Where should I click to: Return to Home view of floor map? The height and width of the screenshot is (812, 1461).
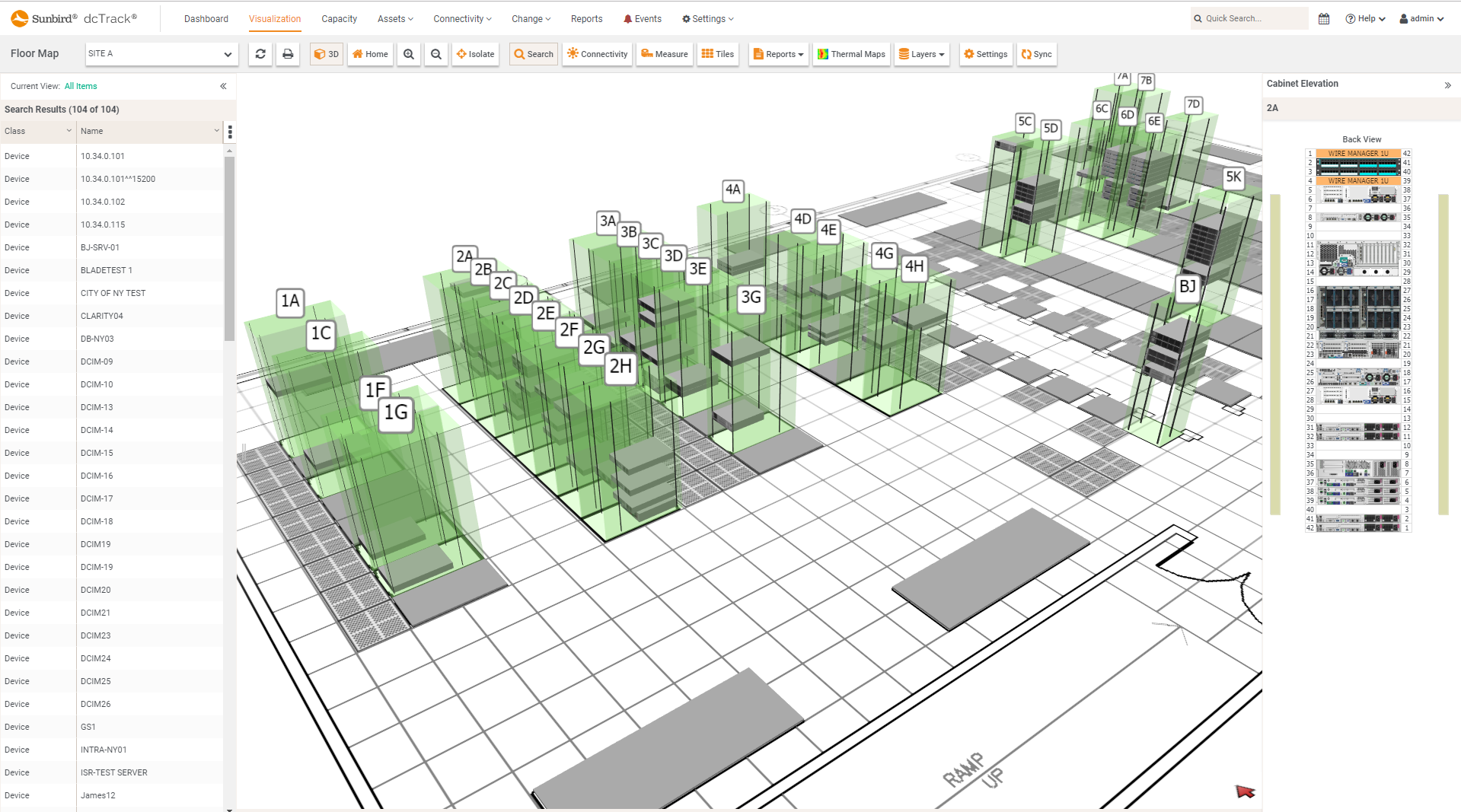[x=369, y=54]
